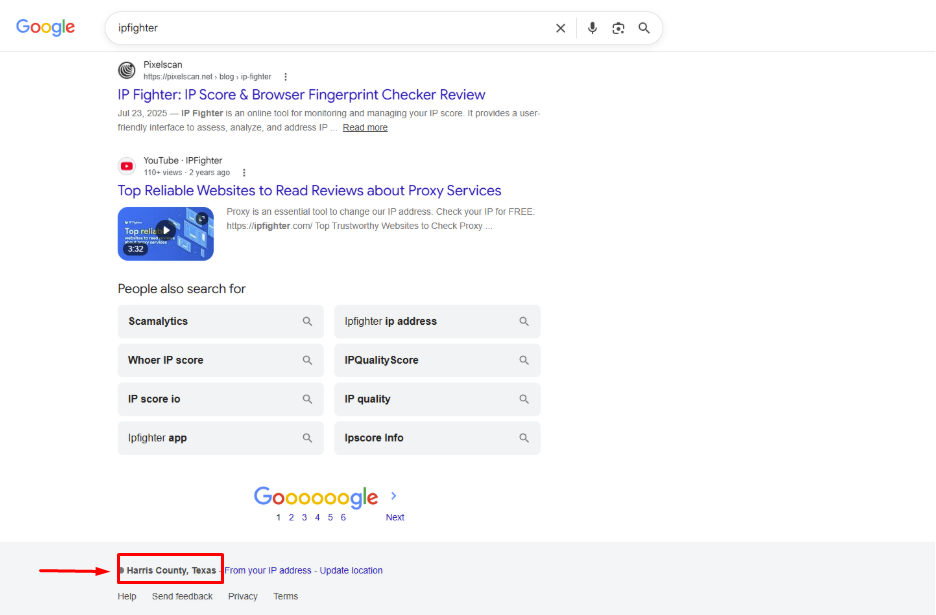Click the Goooooogle pagination logo
The height and width of the screenshot is (615, 936).
(x=316, y=497)
